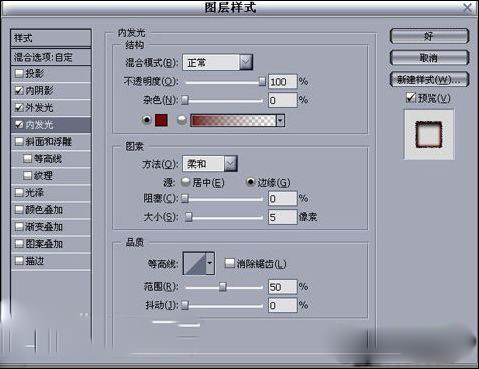Select the 居中 center source radio

tap(185, 182)
